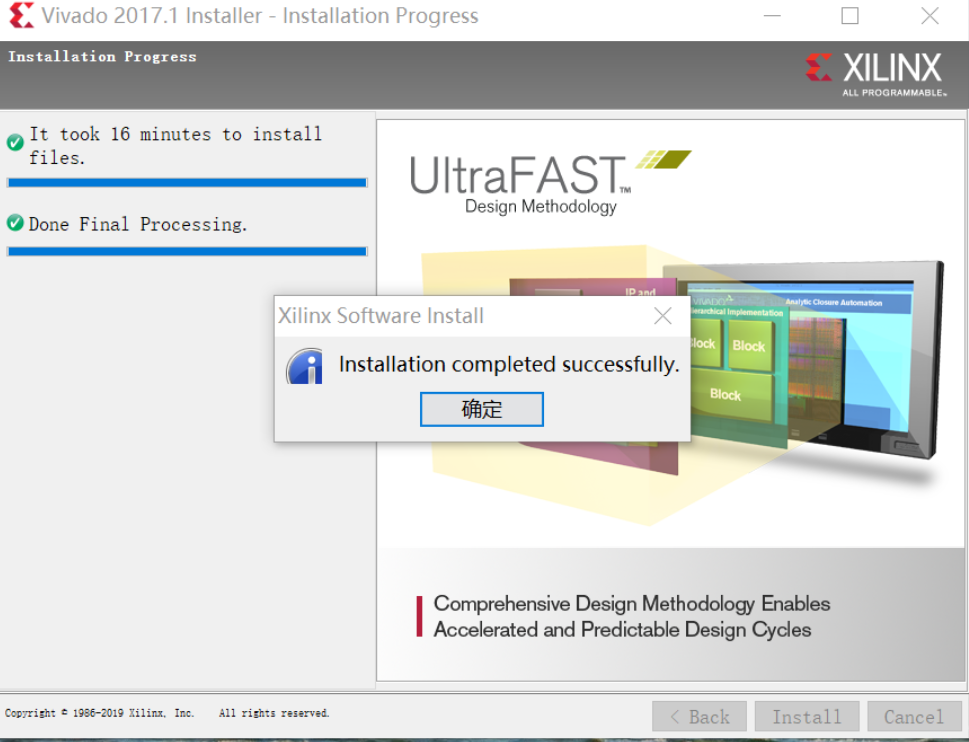Click the "Done Final Processing." text
This screenshot has width=969, height=742.
[138, 224]
